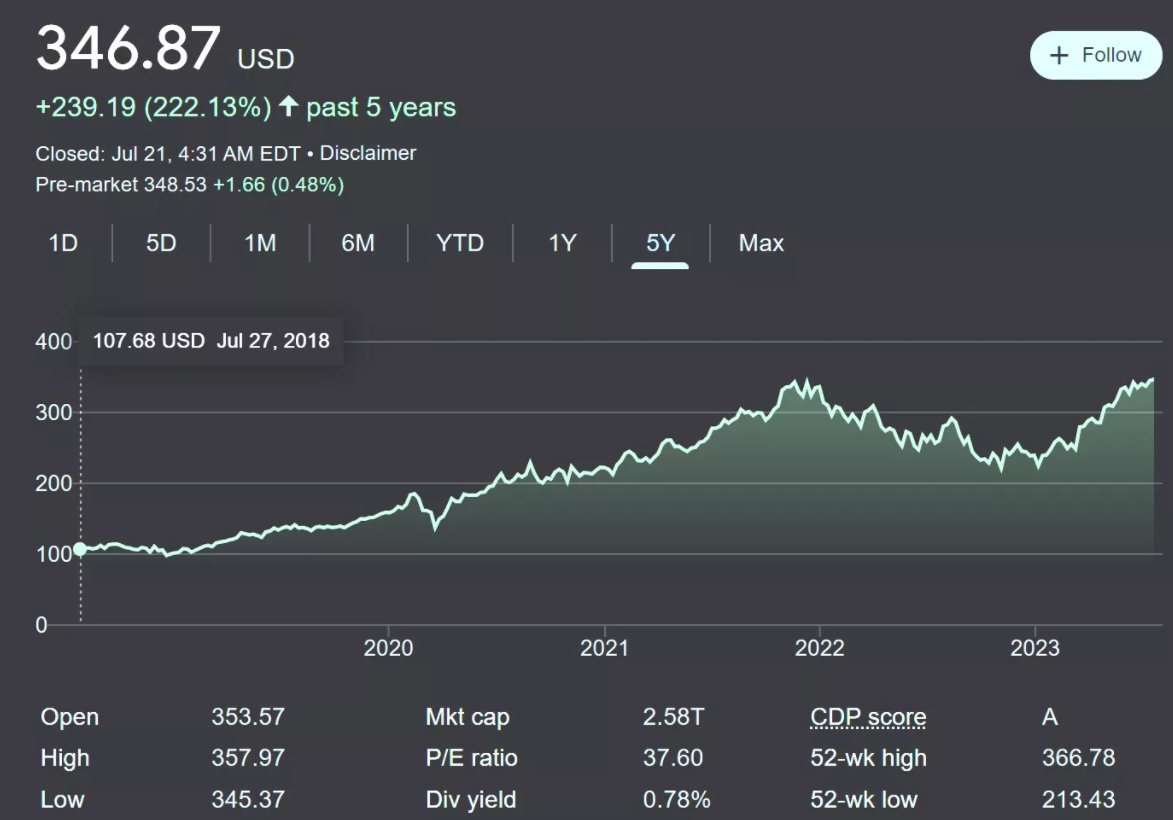Switch to the 1Y chart range
The image size is (1173, 820).
562,243
